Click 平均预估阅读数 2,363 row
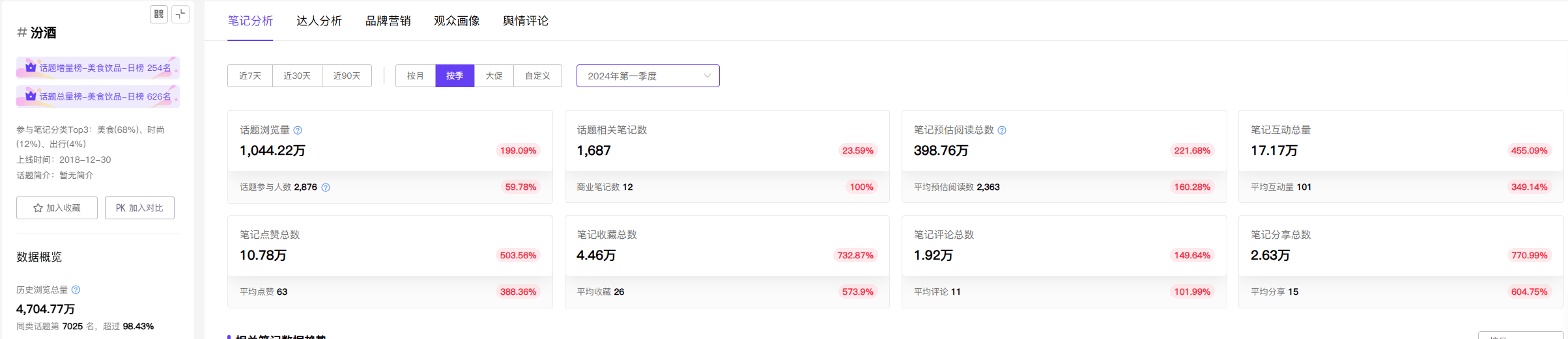The height and width of the screenshot is (339, 1568). [1064, 187]
